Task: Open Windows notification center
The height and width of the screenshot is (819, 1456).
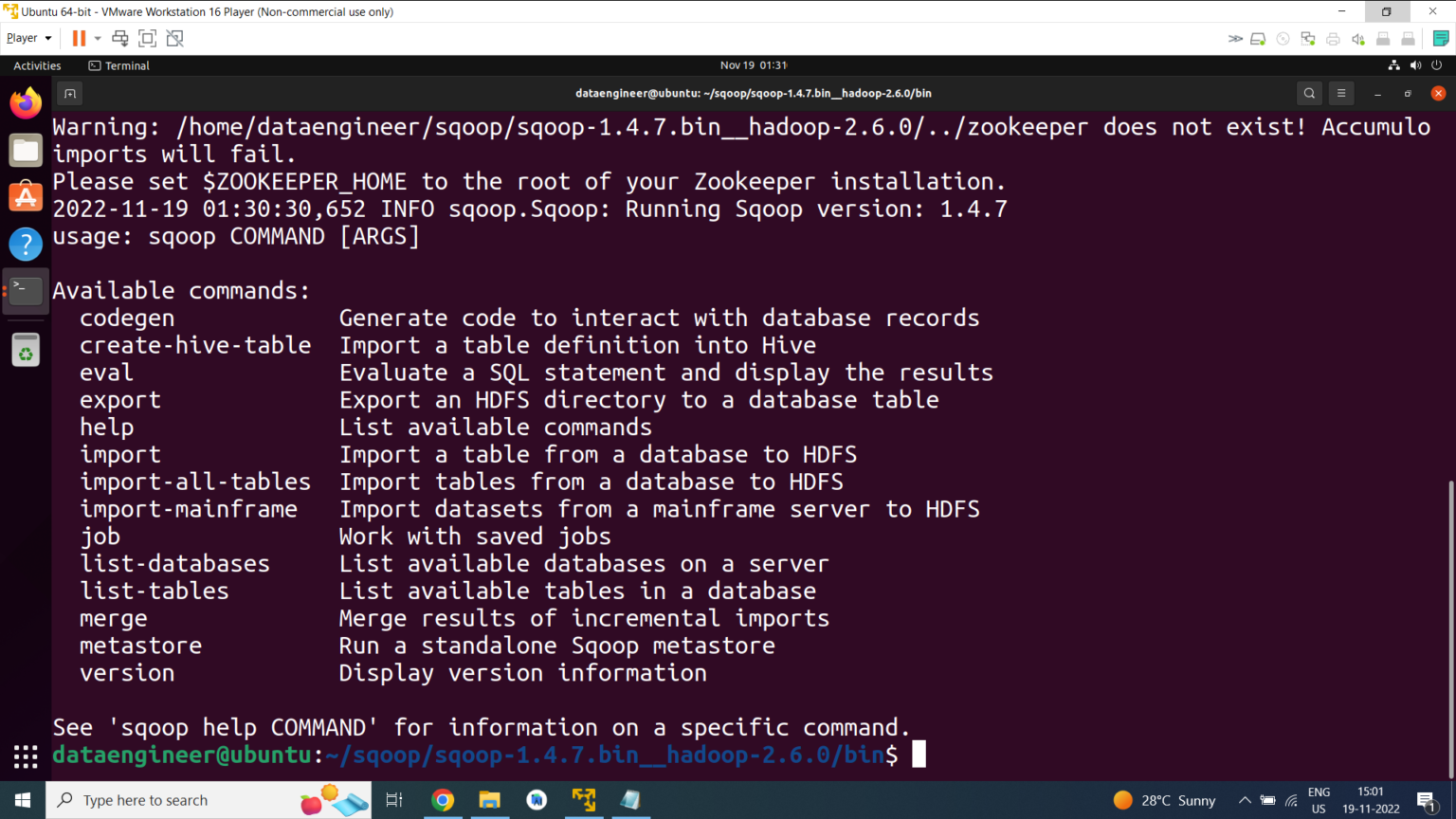Action: click(x=1427, y=801)
